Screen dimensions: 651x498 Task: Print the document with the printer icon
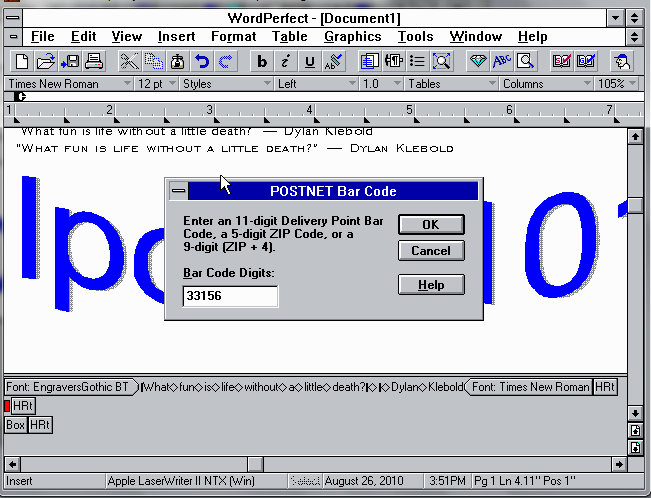[94, 62]
